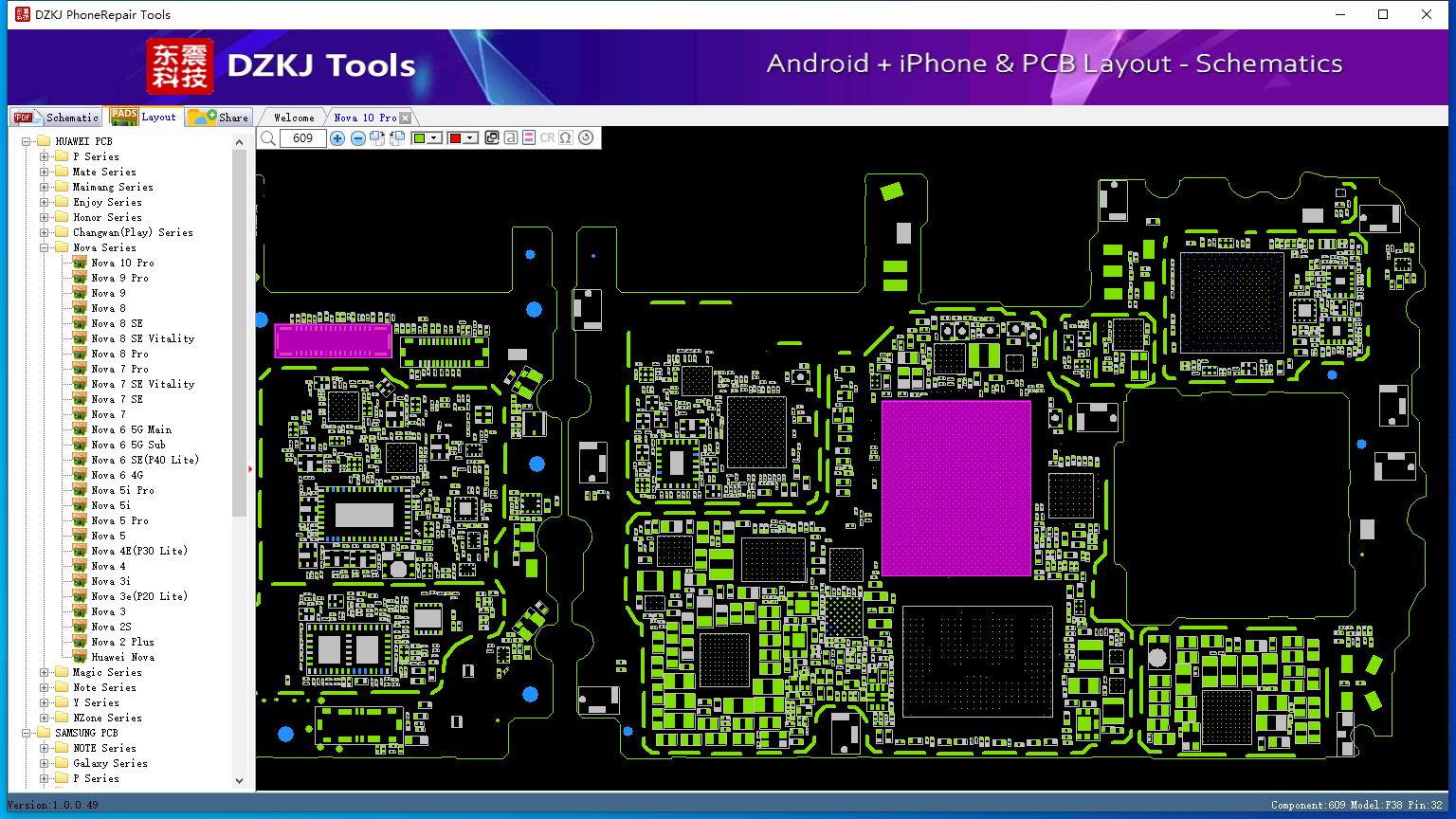The height and width of the screenshot is (819, 1456).
Task: Expand the Magic Series folder
Action: click(x=44, y=672)
